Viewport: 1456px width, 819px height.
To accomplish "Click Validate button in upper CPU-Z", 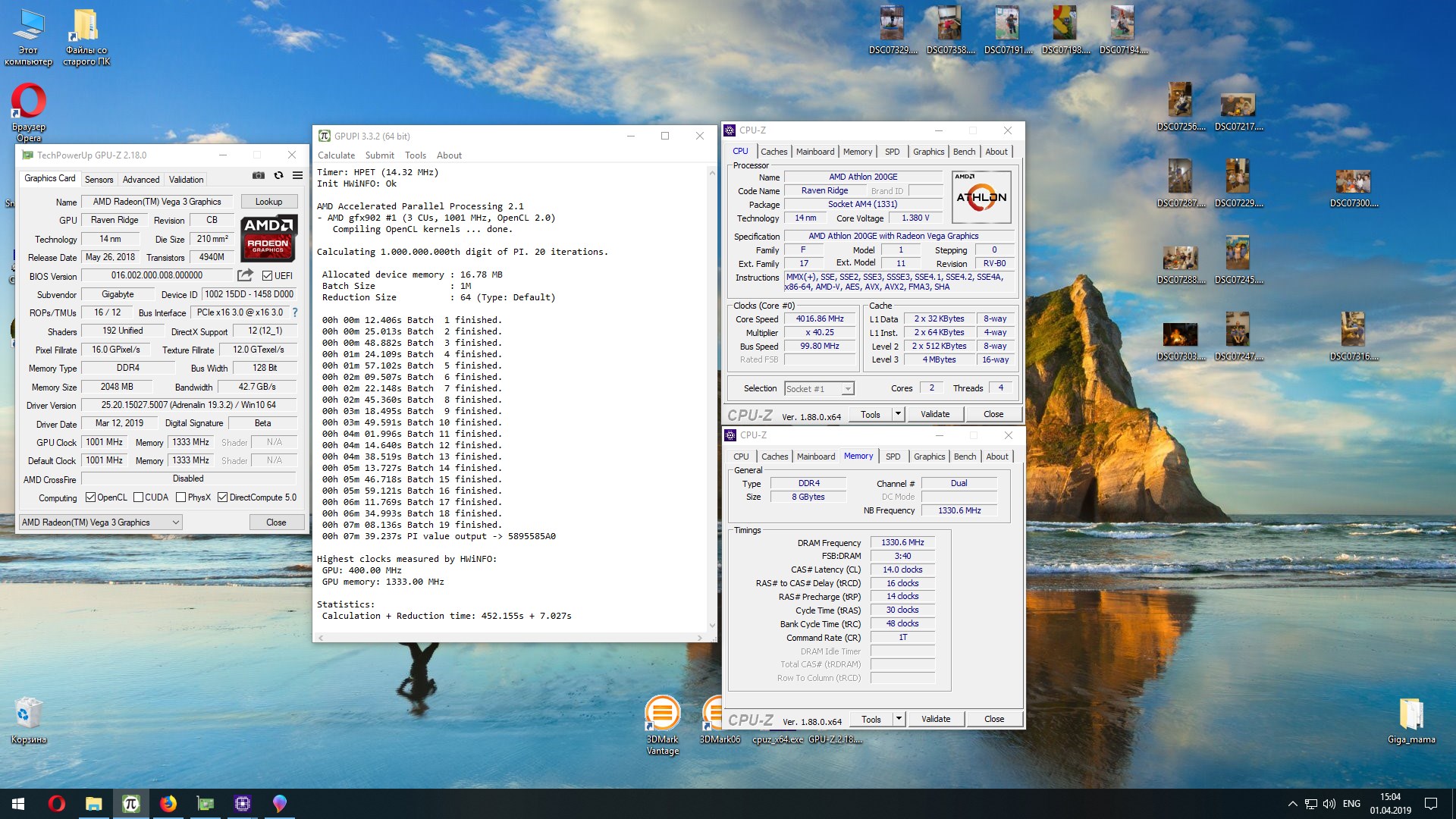I will 934,414.
